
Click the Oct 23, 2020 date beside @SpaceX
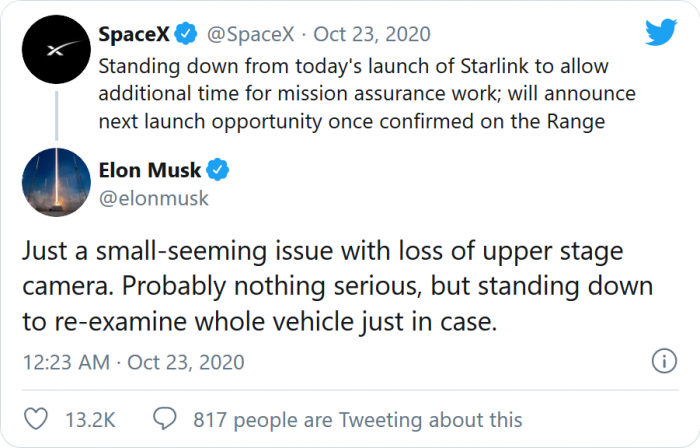coord(372,34)
